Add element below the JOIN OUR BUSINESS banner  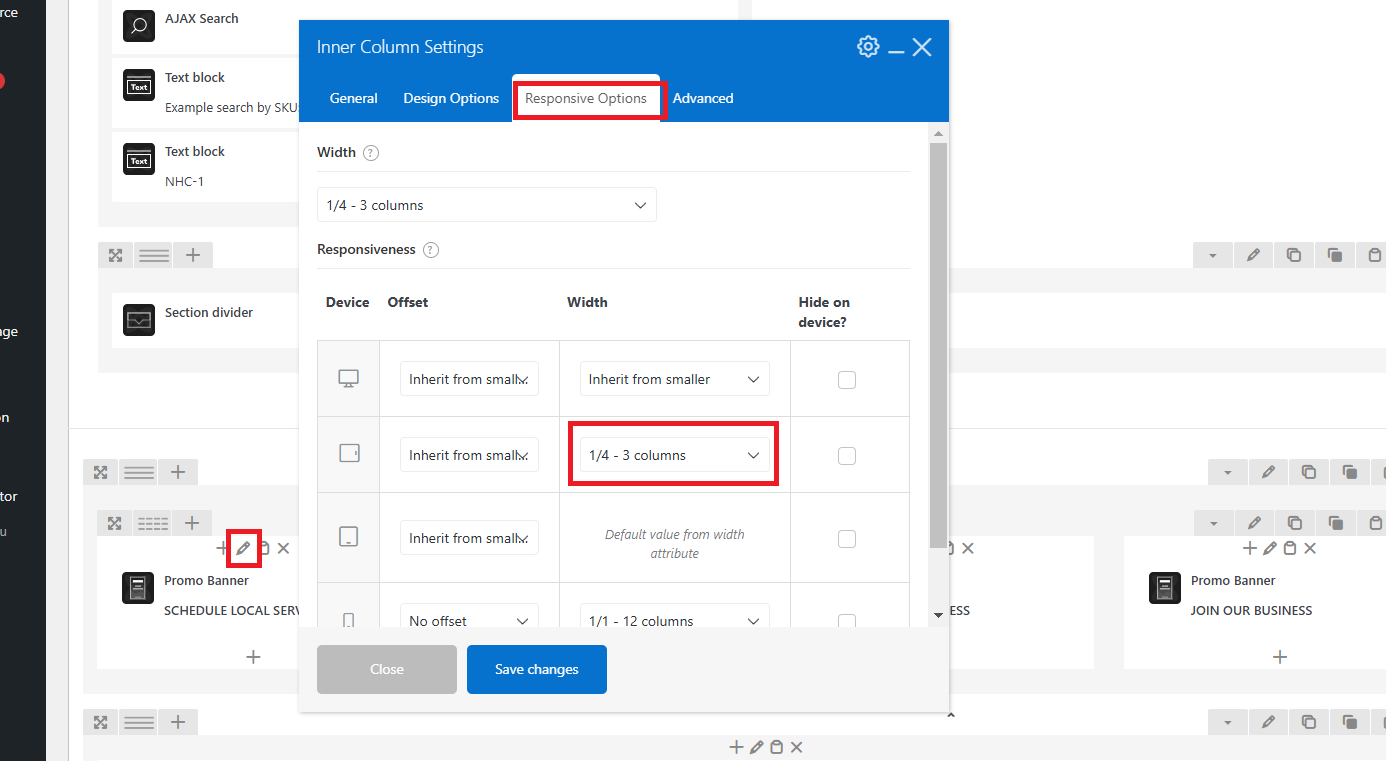pos(1280,656)
